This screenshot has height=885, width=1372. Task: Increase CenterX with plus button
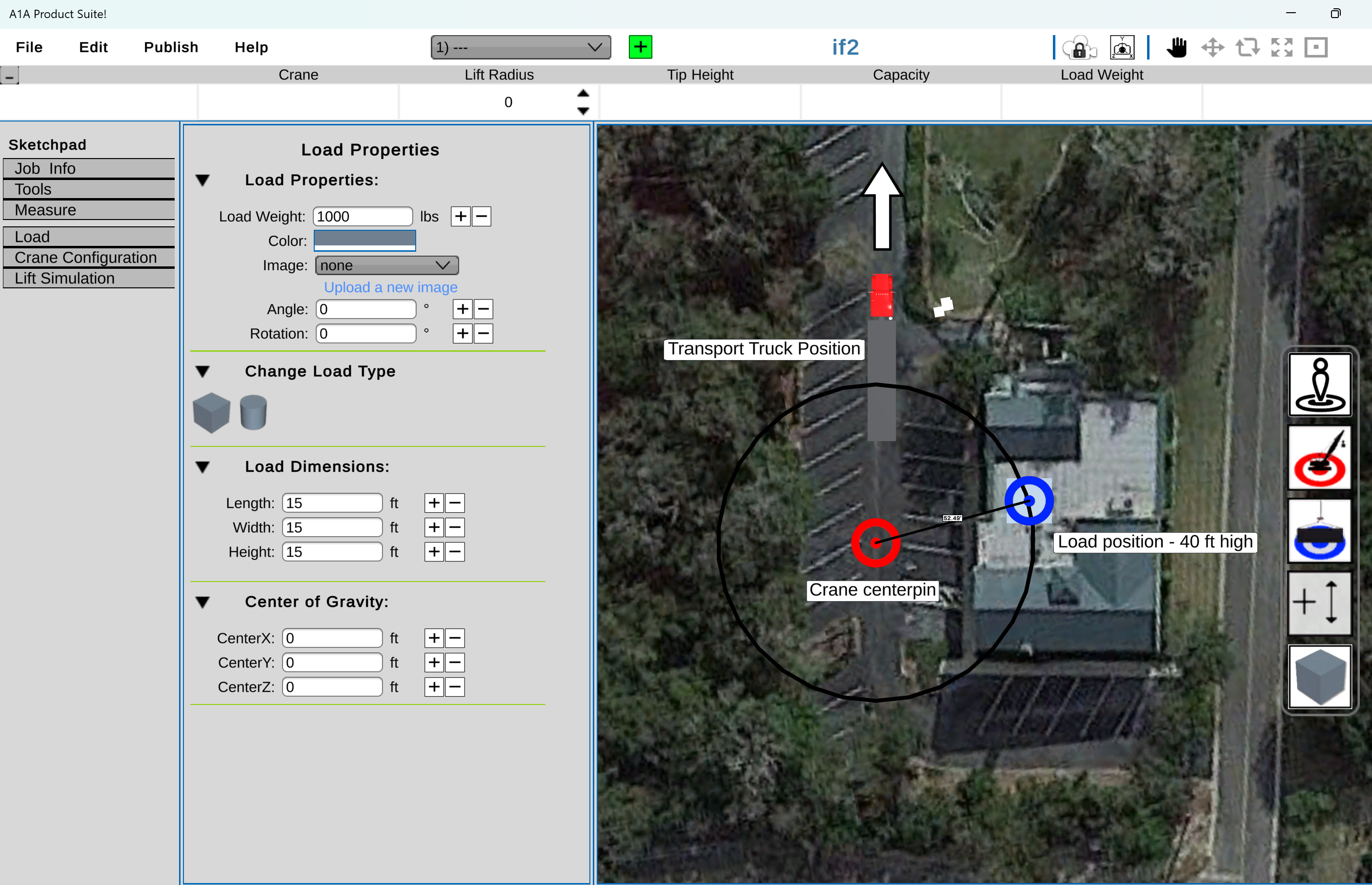[x=434, y=638]
